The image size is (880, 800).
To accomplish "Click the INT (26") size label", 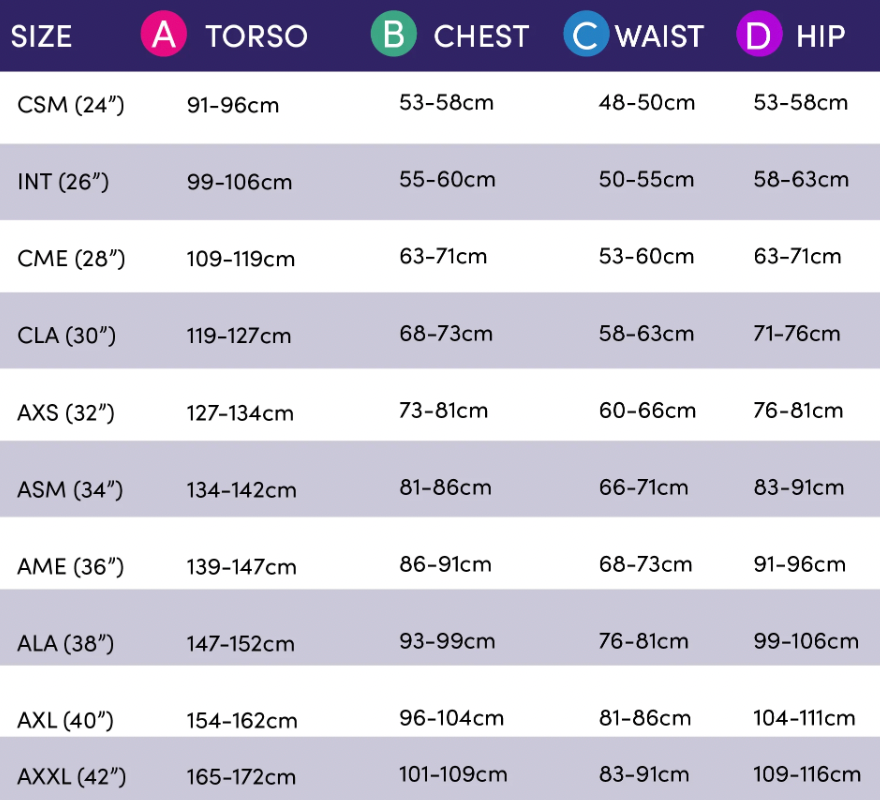I will (x=63, y=181).
